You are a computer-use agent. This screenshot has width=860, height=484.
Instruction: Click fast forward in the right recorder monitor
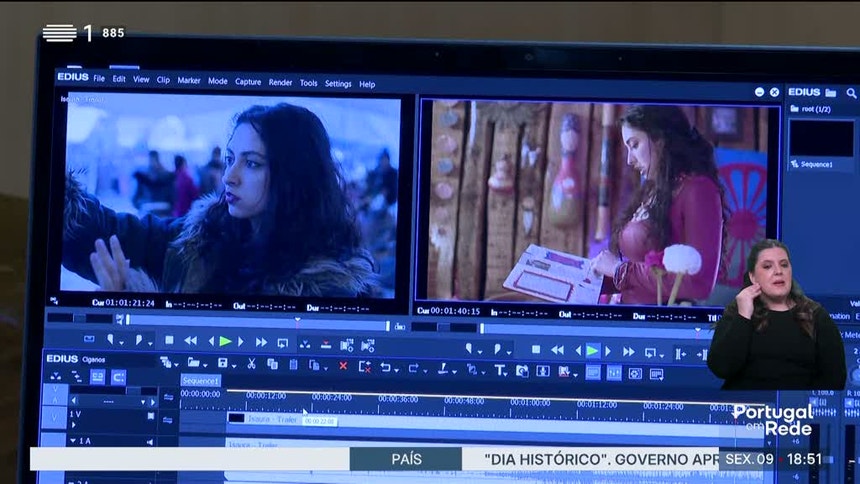pyautogui.click(x=628, y=351)
